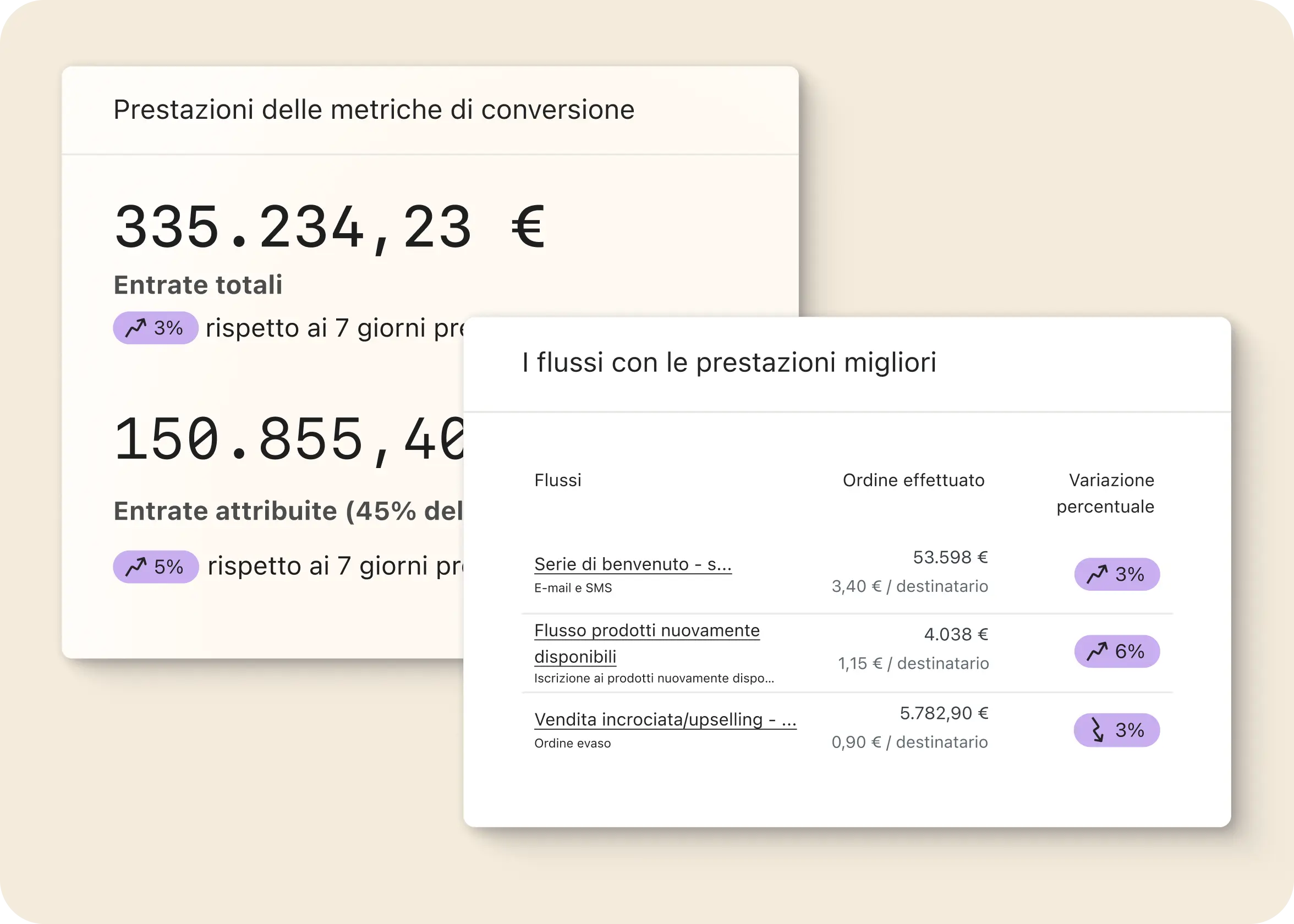
Task: Click the 53.598 € order value
Action: pyautogui.click(x=950, y=557)
